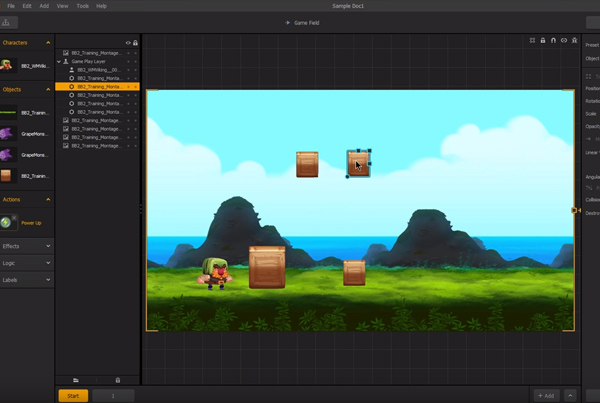Toggle lock of the highlighted layer row

click(135, 87)
